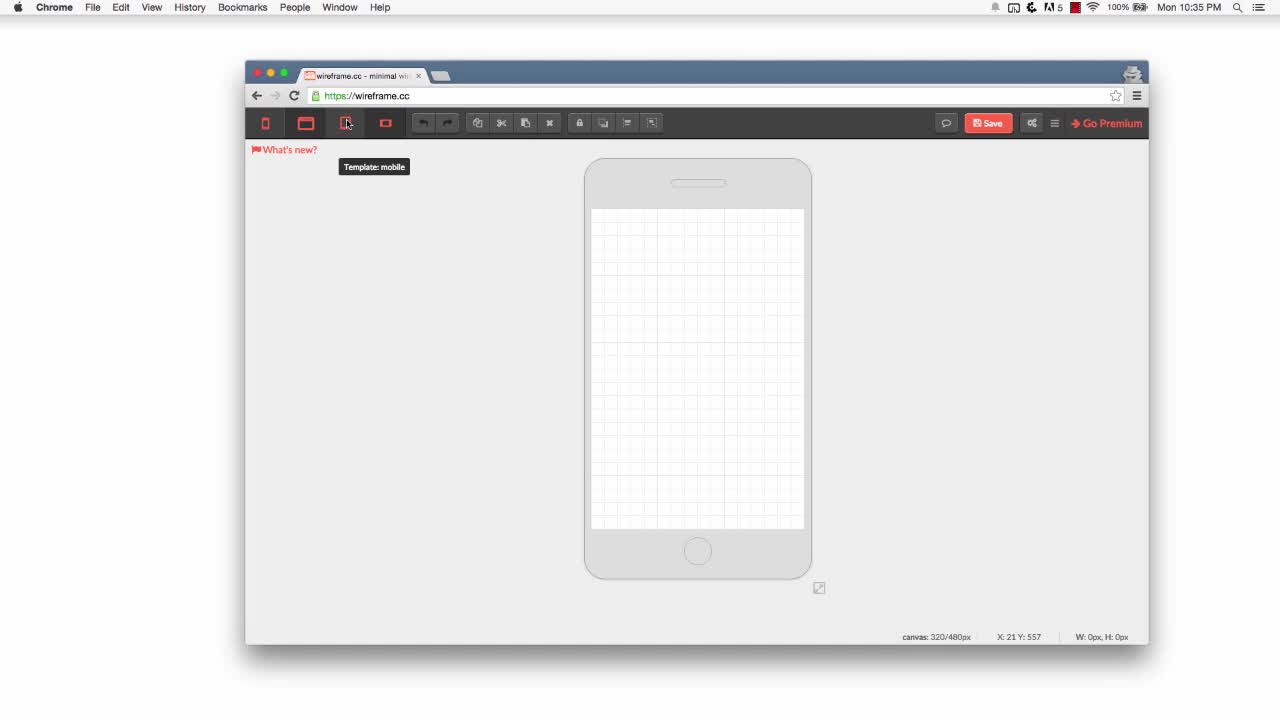Click inside the phone wireframe canvas grid
Viewport: 1280px width, 720px height.
[x=697, y=368]
